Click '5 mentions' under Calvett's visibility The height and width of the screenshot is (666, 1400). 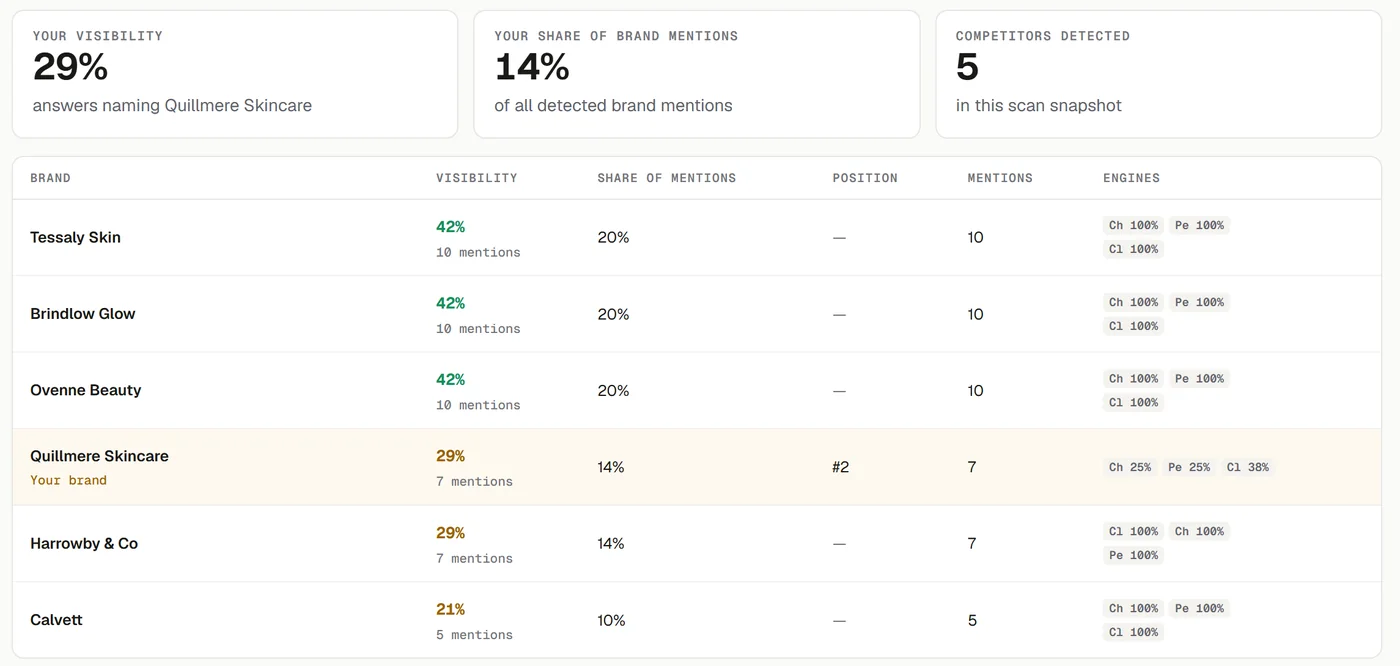(474, 635)
